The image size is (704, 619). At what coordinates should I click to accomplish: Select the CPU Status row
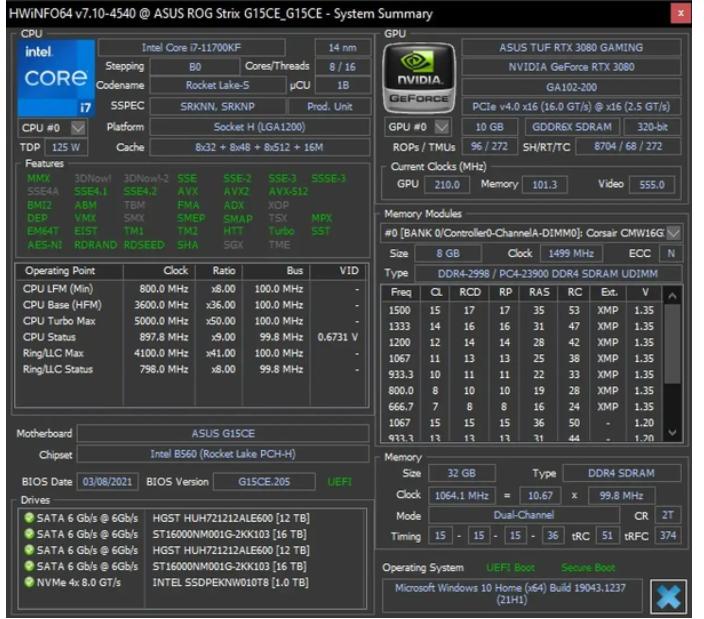(x=191, y=337)
